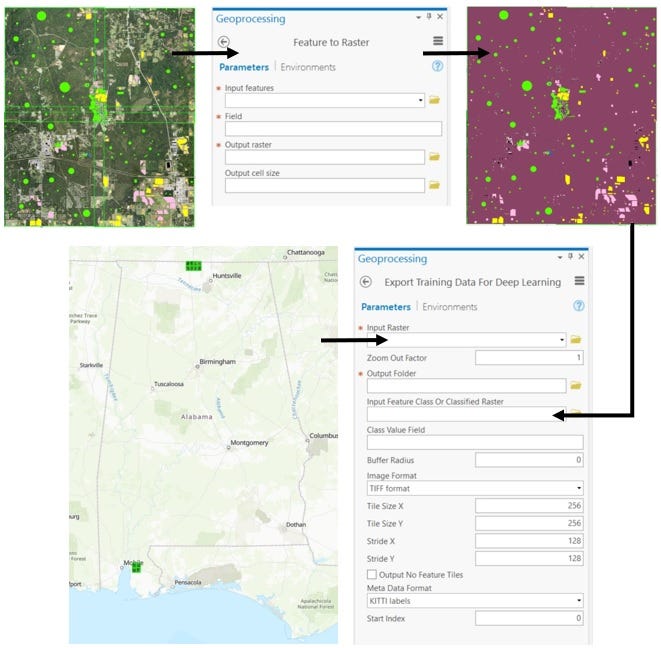Click the Chattanooga label on the map
Viewport: 661px width, 648px height.
coord(306,252)
